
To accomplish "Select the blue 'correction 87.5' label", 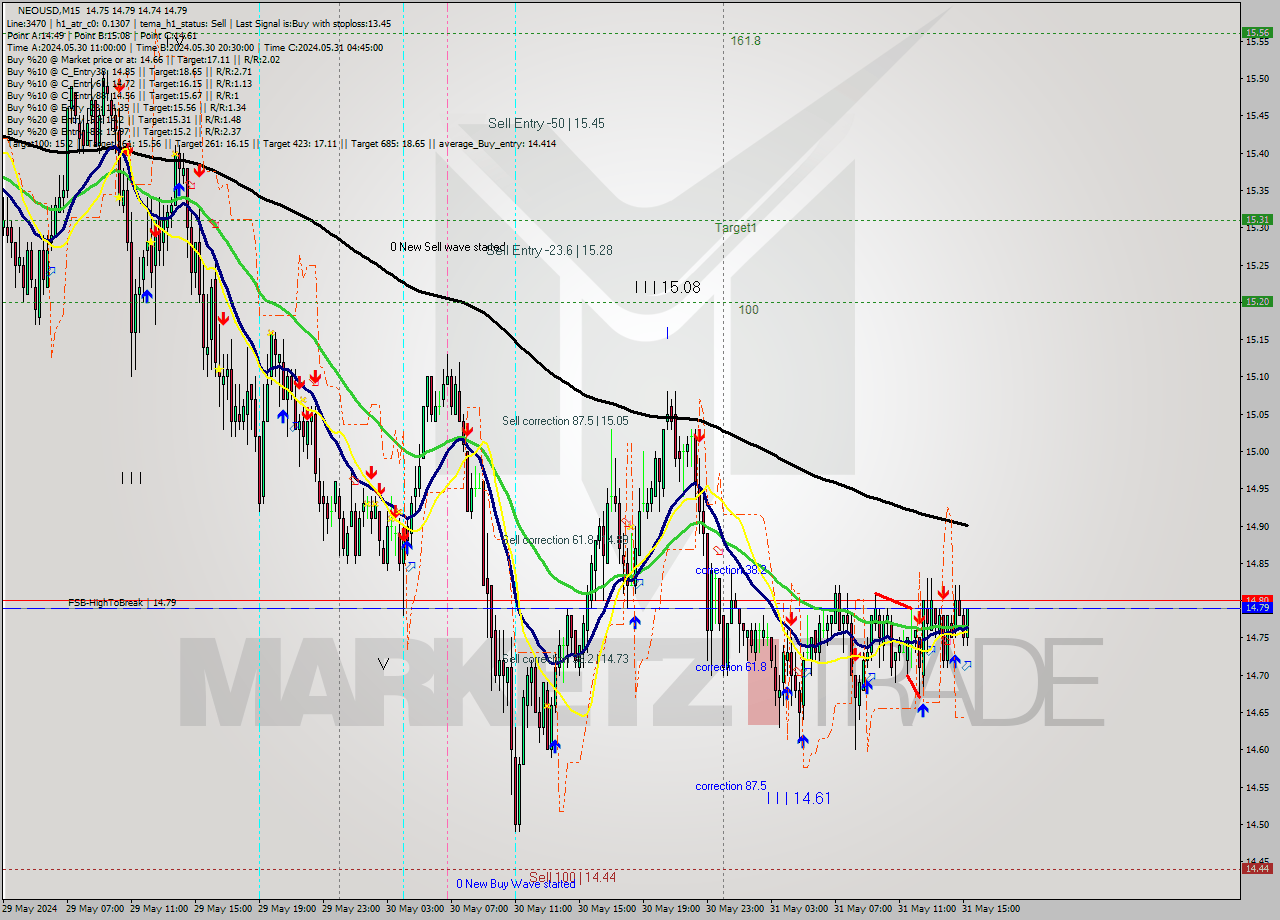I will point(731,786).
